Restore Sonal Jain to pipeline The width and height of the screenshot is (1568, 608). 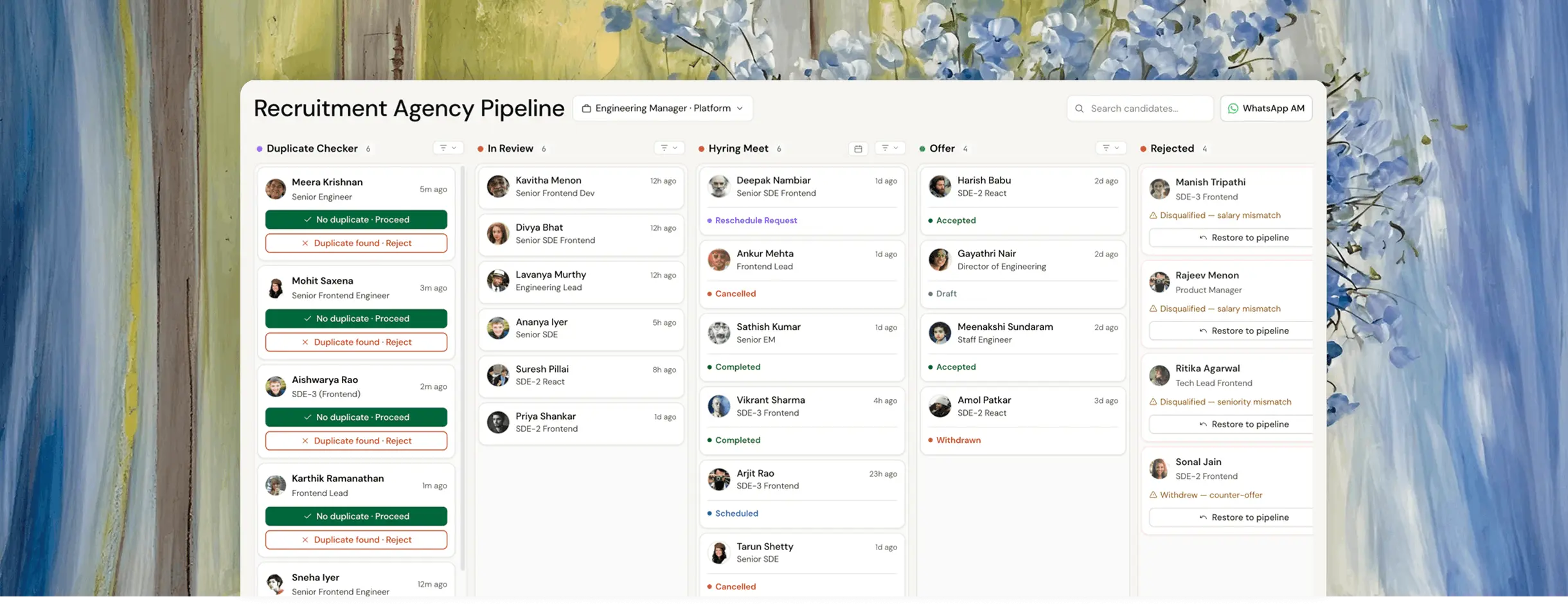[1231, 517]
